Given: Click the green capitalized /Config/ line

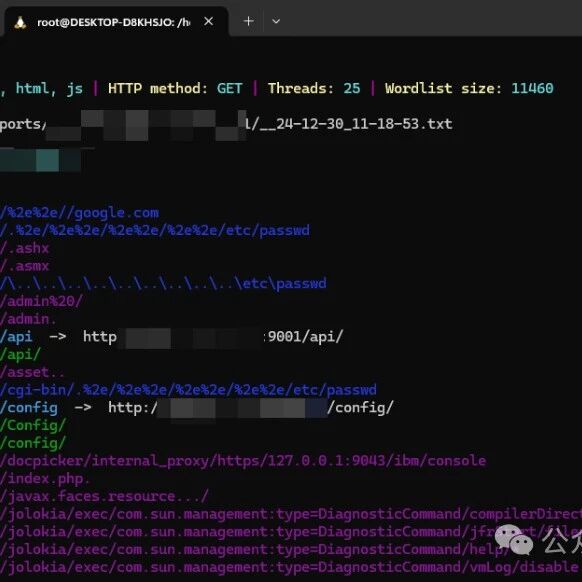Looking at the screenshot, I should point(33,426).
